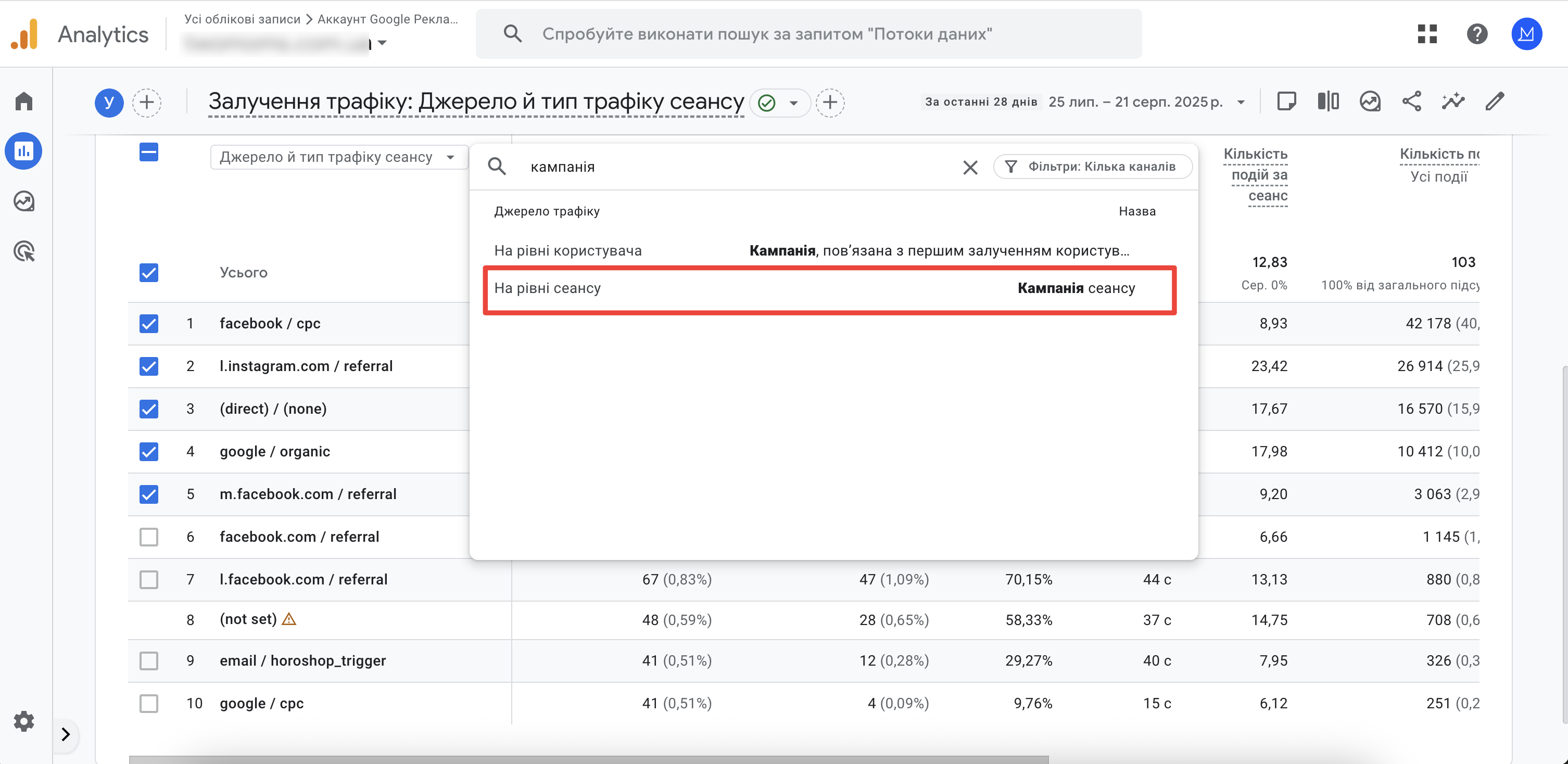1568x764 pixels.
Task: Click the (not set) dimension value
Action: click(x=248, y=619)
